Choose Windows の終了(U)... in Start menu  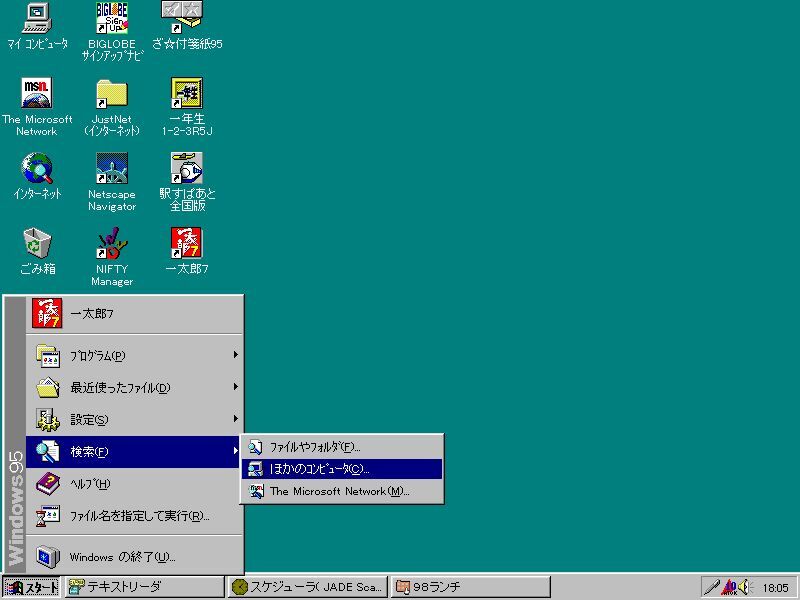click(x=134, y=557)
